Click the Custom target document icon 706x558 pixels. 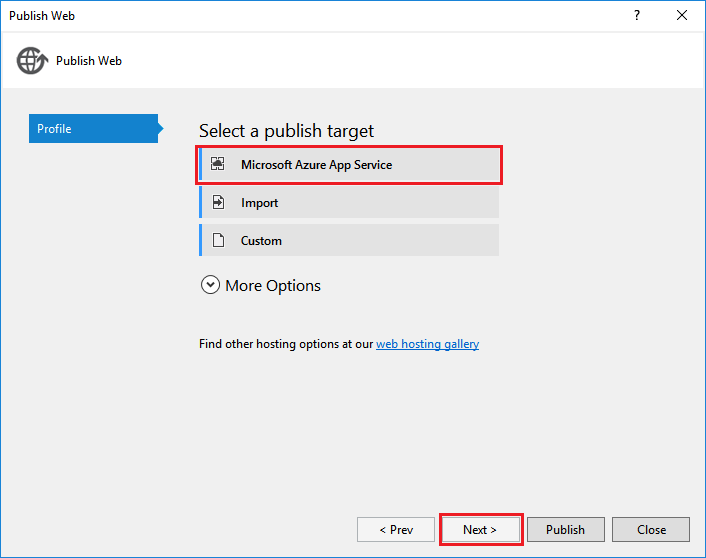pyautogui.click(x=218, y=241)
